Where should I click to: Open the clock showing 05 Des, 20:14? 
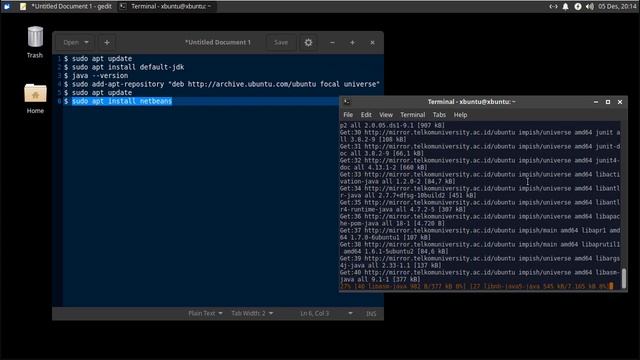[x=617, y=7]
